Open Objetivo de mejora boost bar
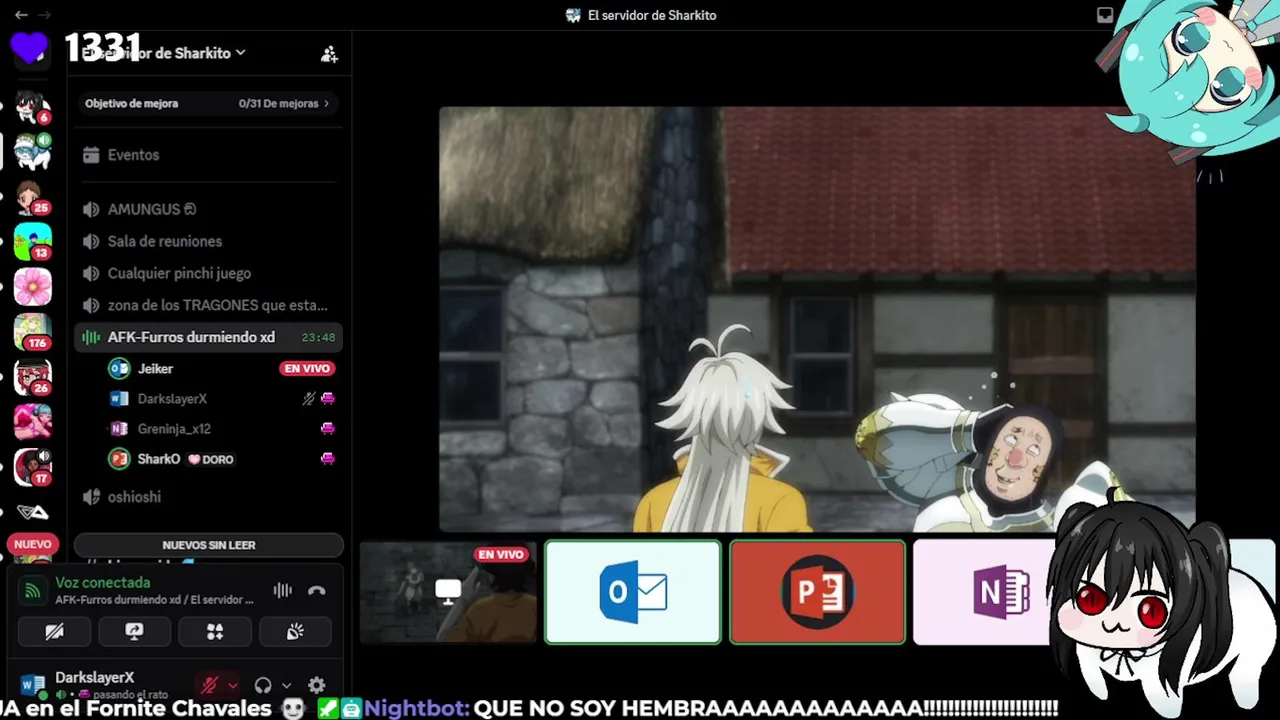The height and width of the screenshot is (720, 1280). (x=208, y=103)
